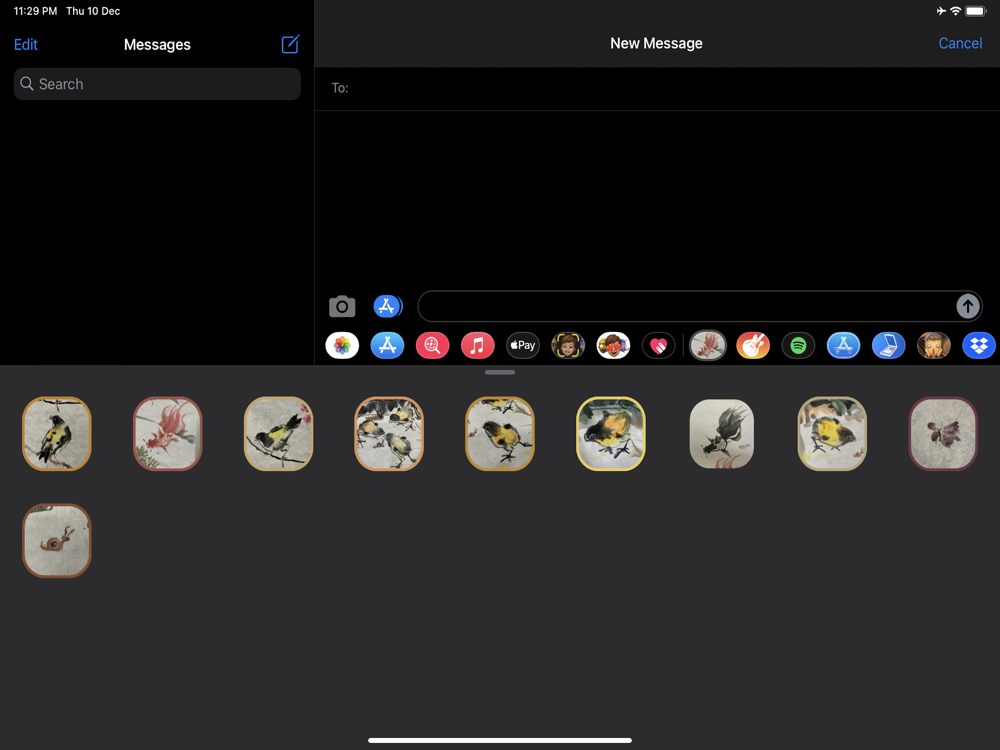Image resolution: width=1000 pixels, height=750 pixels.
Task: Select the bright yellow-bordered chick sticker
Action: [610, 434]
